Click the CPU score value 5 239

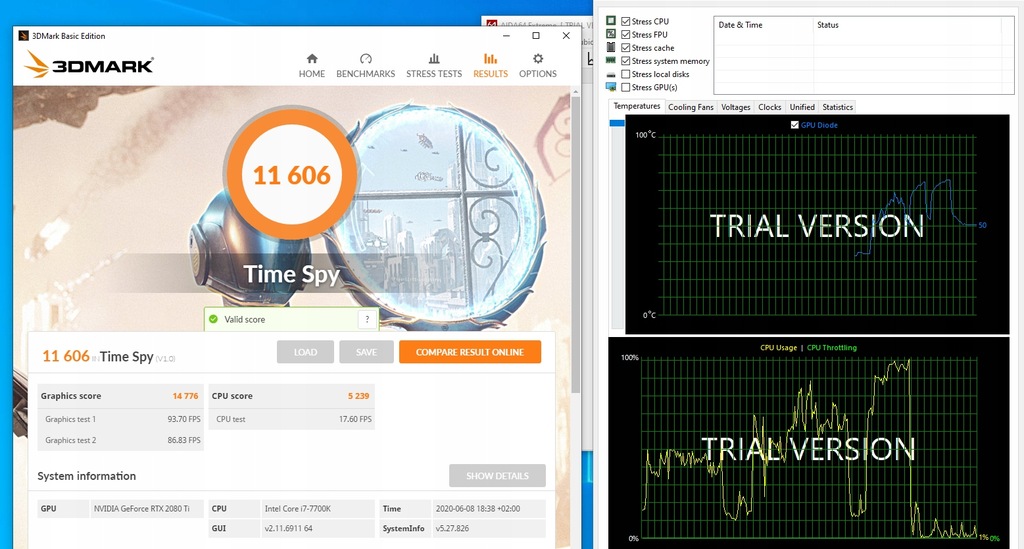pyautogui.click(x=359, y=396)
